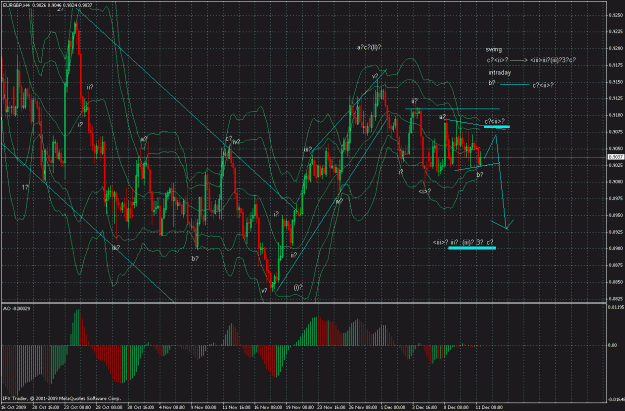Click the 0.9100 price axis label

(x=615, y=115)
